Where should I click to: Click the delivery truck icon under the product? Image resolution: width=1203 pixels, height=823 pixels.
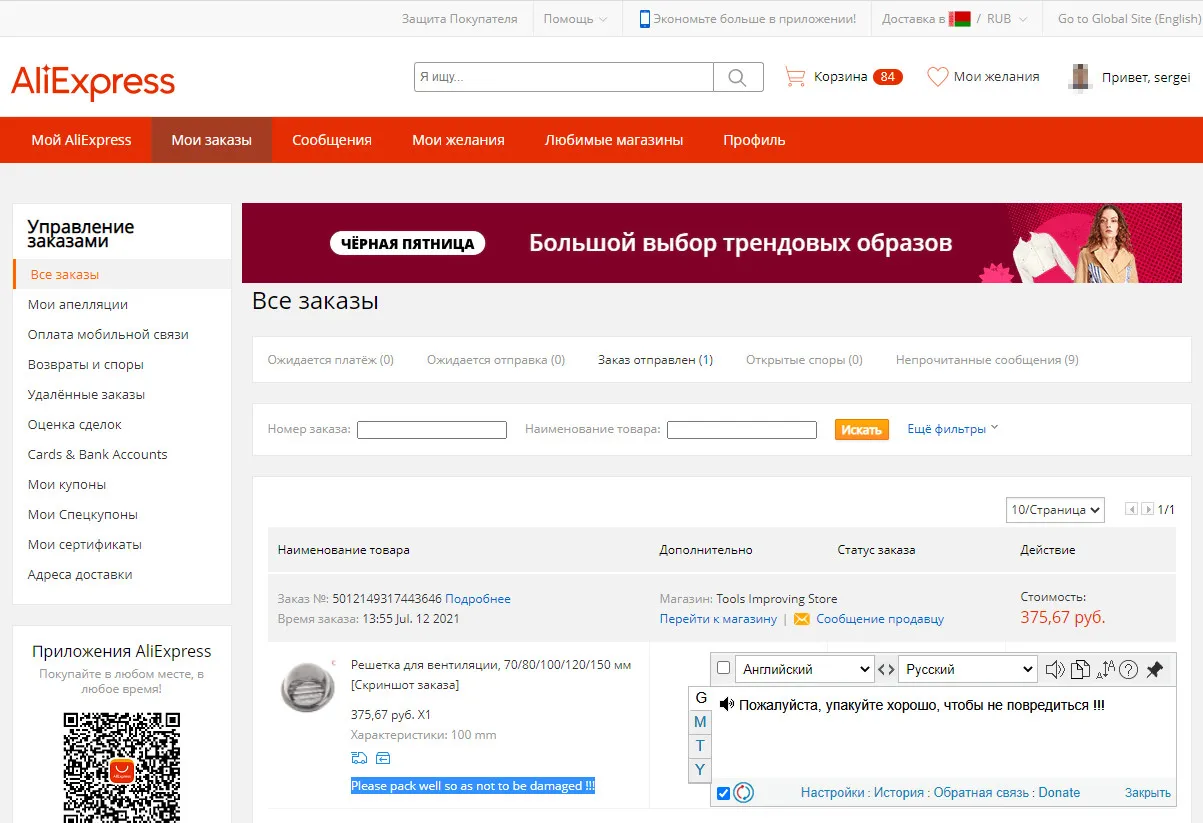click(x=359, y=757)
